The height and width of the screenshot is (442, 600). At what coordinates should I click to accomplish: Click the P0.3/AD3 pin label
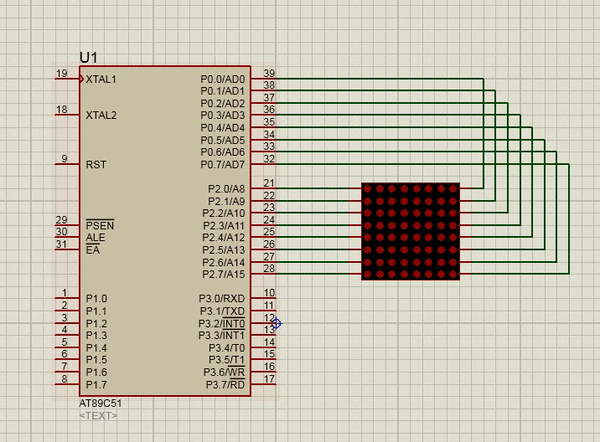pos(223,115)
